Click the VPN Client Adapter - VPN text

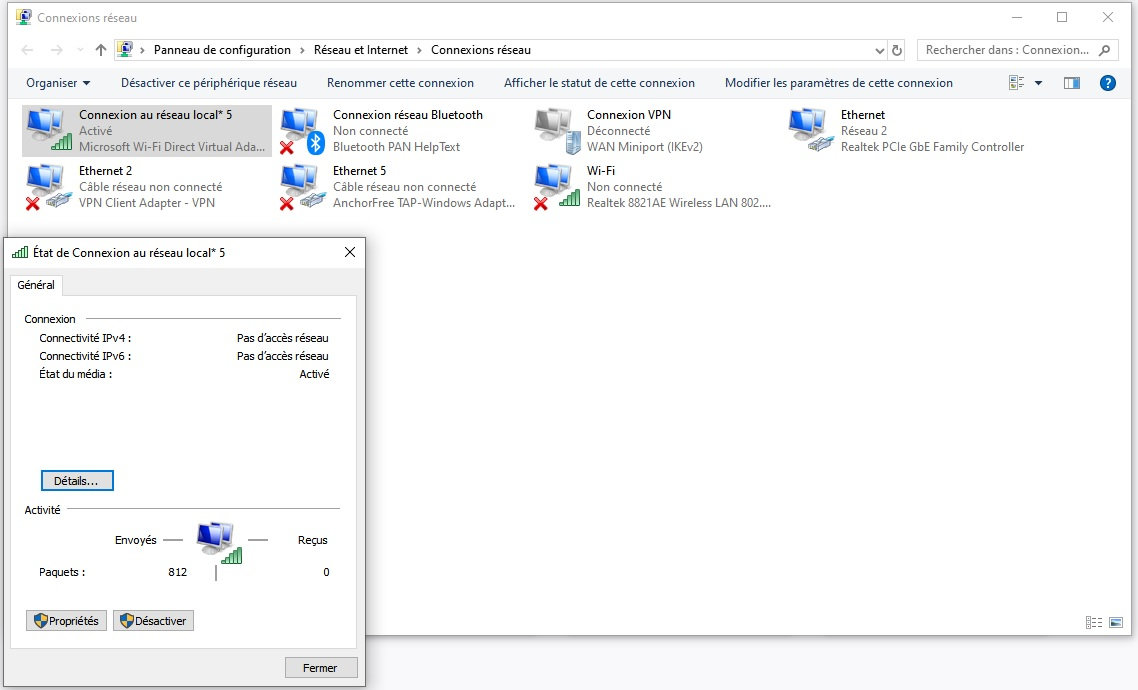click(147, 202)
